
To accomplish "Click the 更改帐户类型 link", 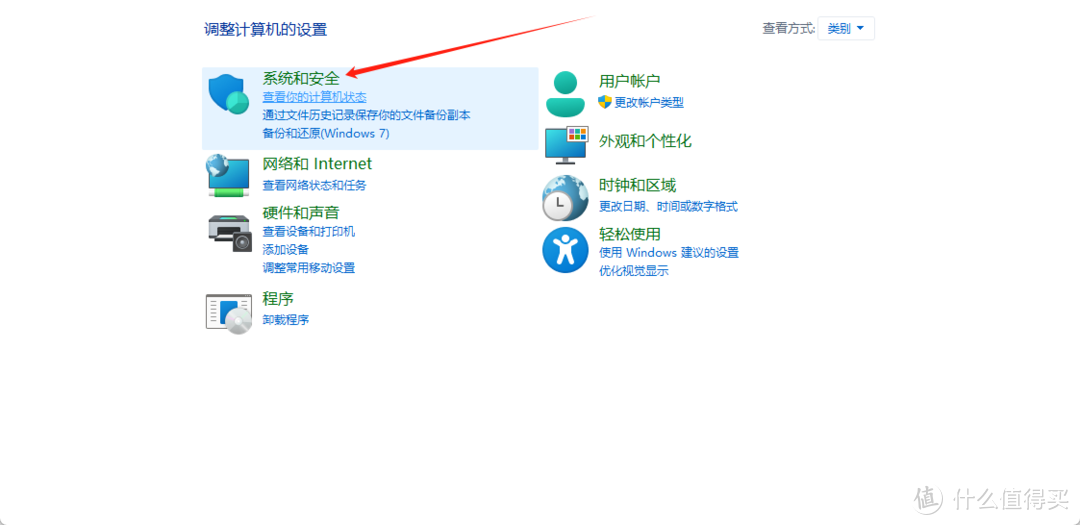I will point(649,103).
